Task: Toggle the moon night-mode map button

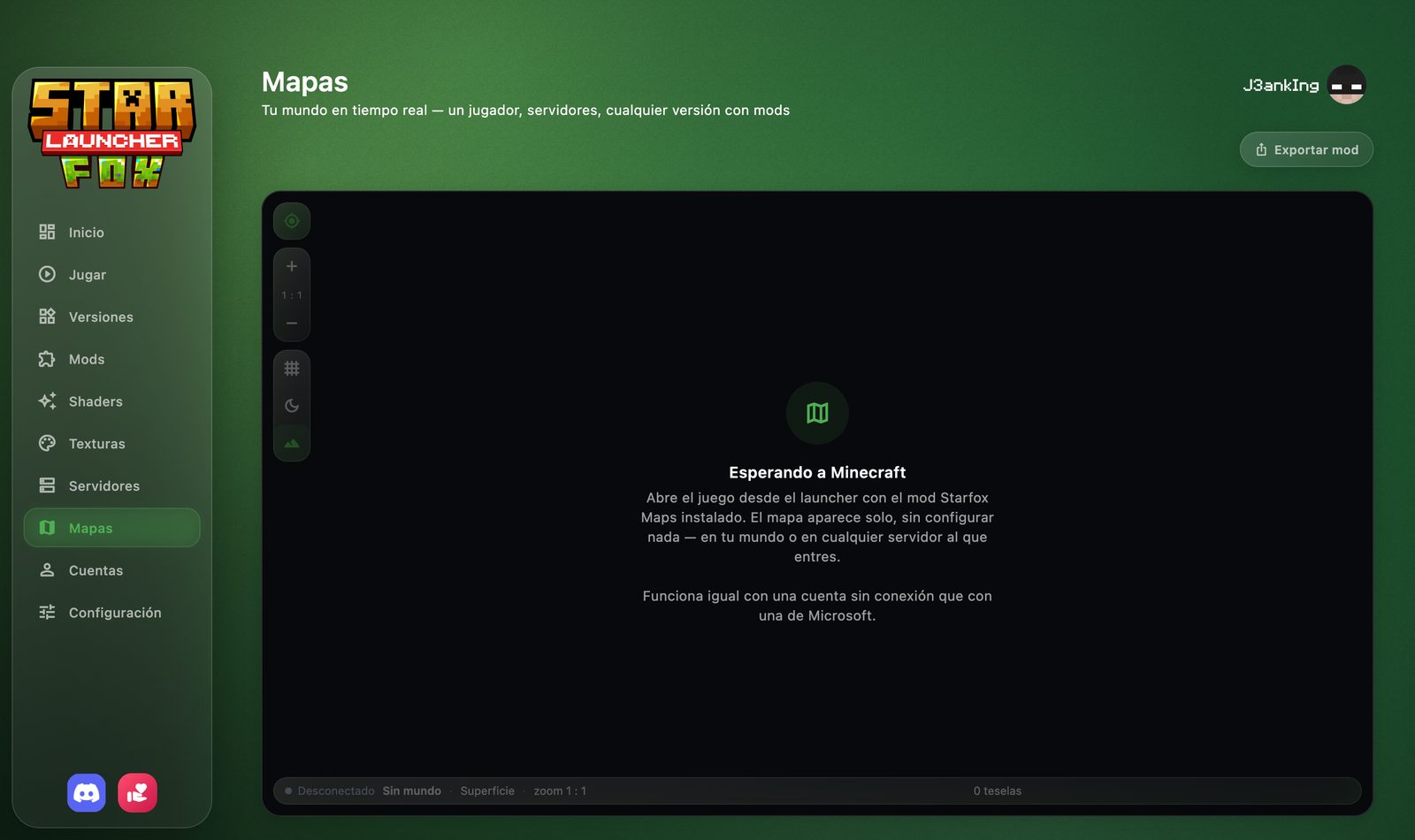Action: point(292,406)
